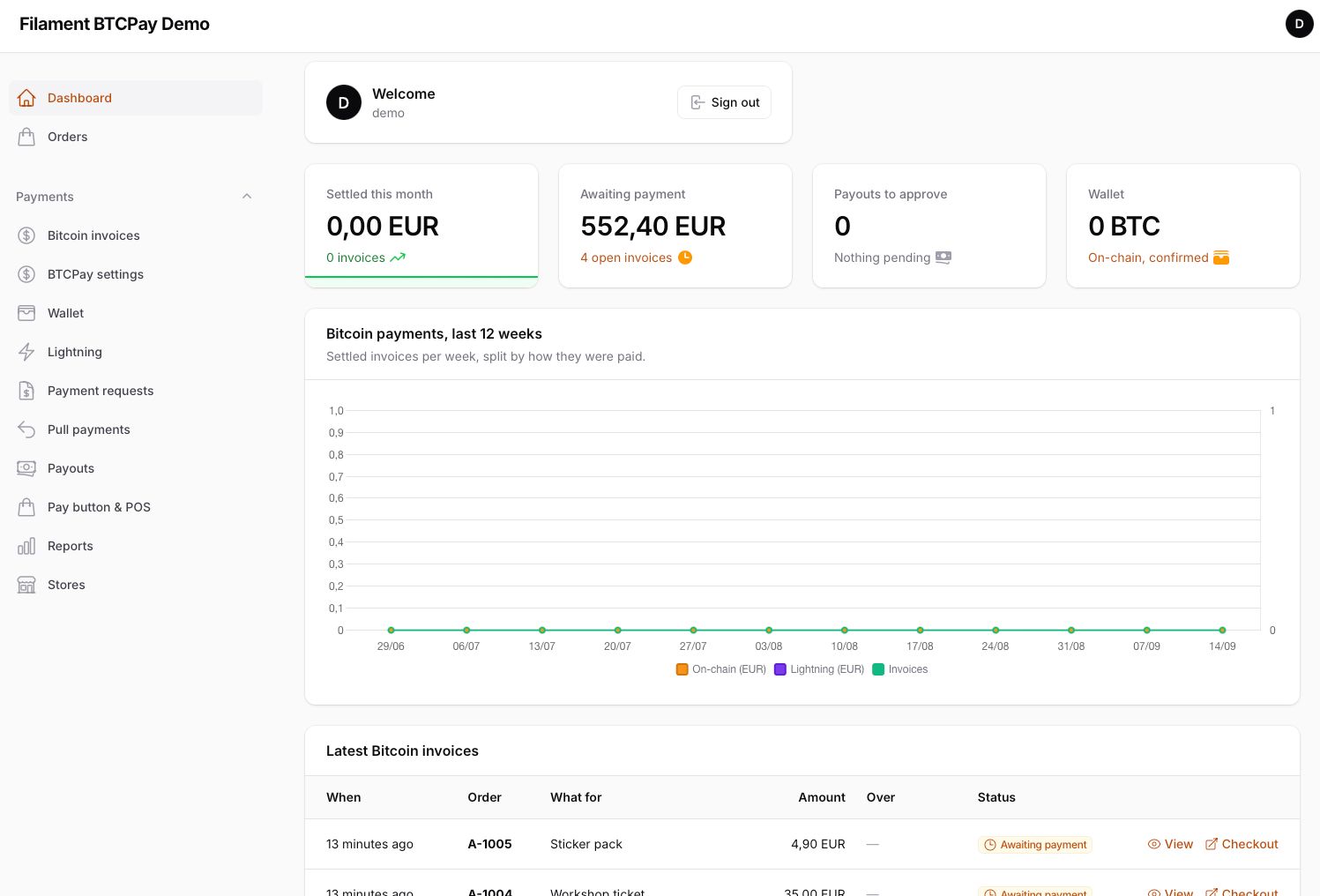The height and width of the screenshot is (896, 1320).
Task: Toggle On-chain (EUR) orange legend swatch
Action: [x=682, y=669]
